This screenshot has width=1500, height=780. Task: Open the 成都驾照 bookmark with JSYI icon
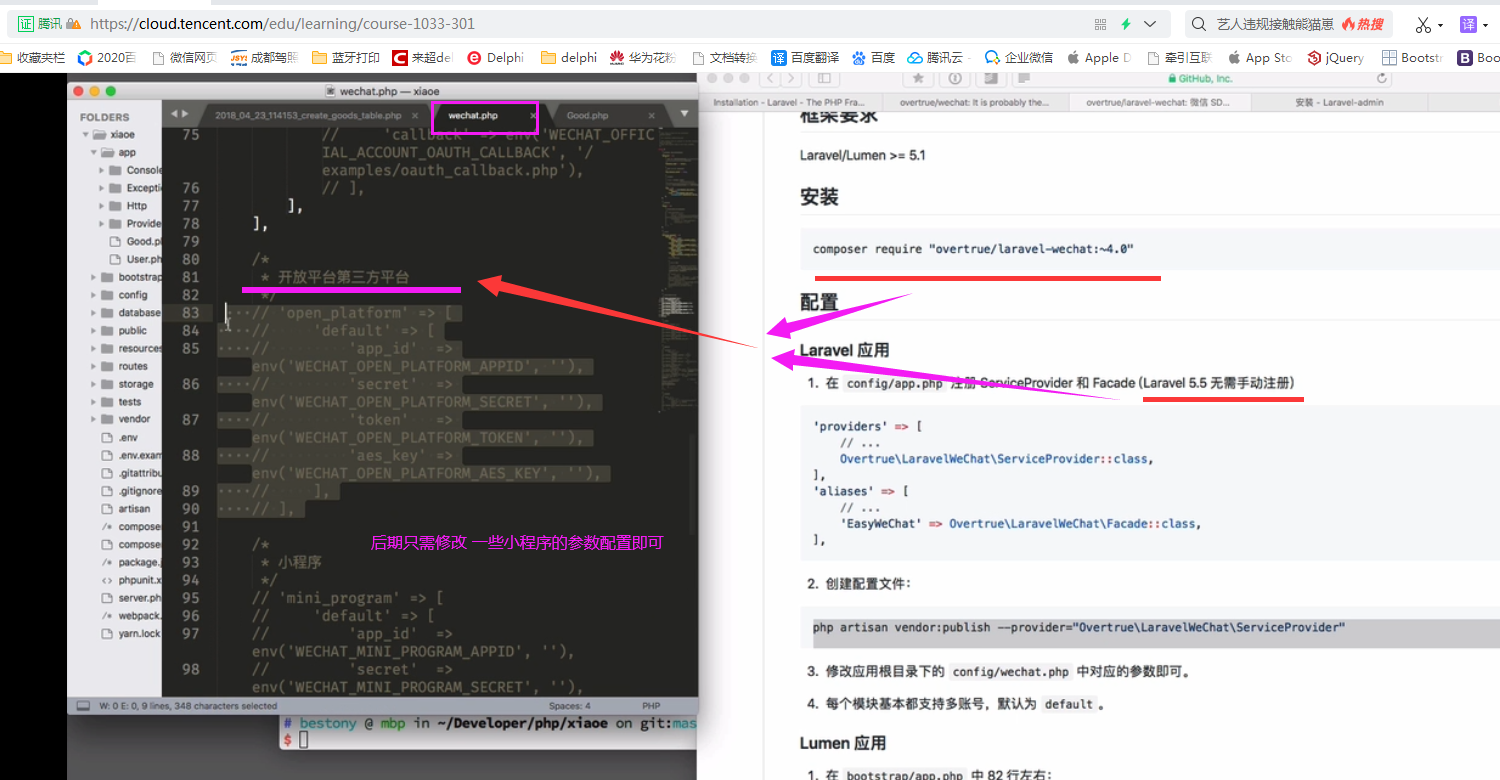pyautogui.click(x=264, y=58)
